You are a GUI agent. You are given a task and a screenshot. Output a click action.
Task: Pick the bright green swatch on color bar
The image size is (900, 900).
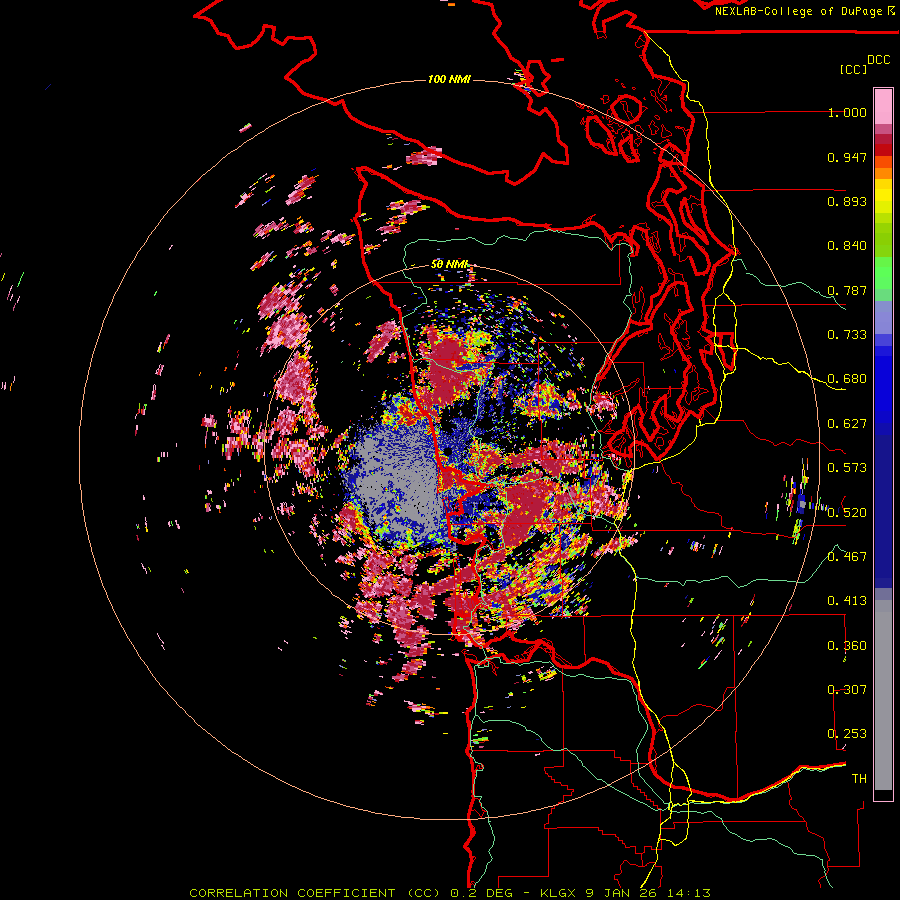click(x=883, y=273)
